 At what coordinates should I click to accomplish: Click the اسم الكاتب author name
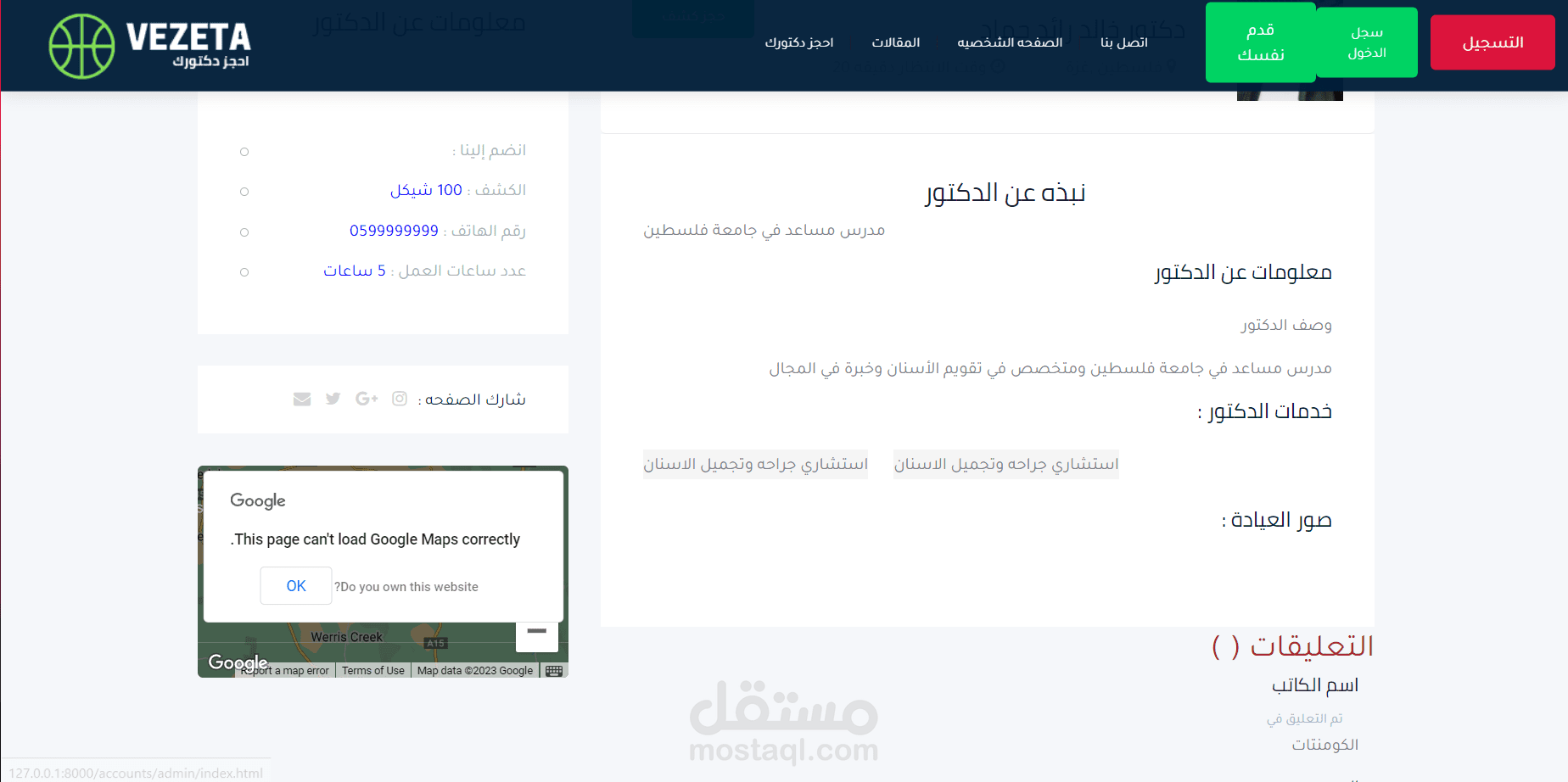click(x=1315, y=685)
